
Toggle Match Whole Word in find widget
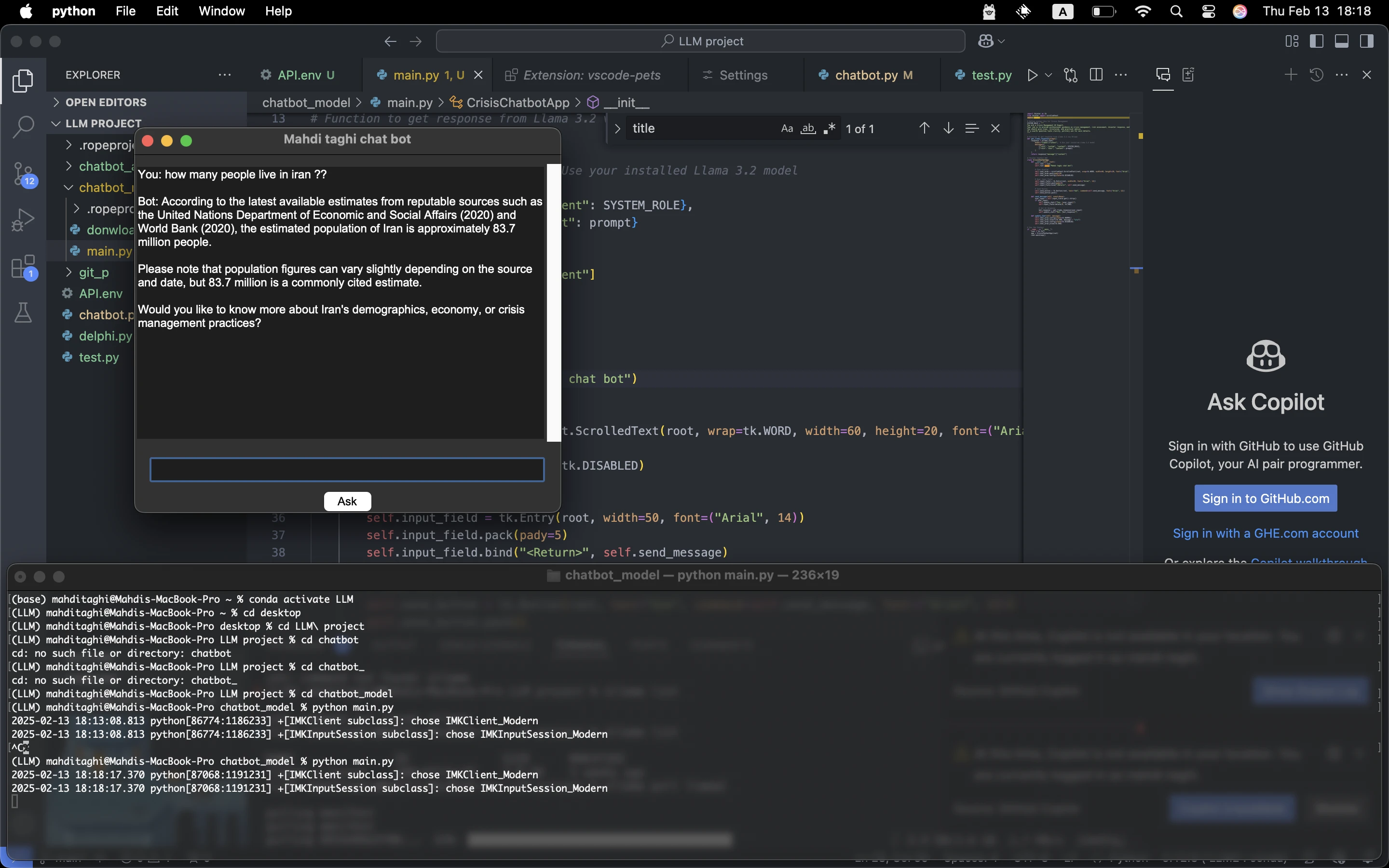808,129
